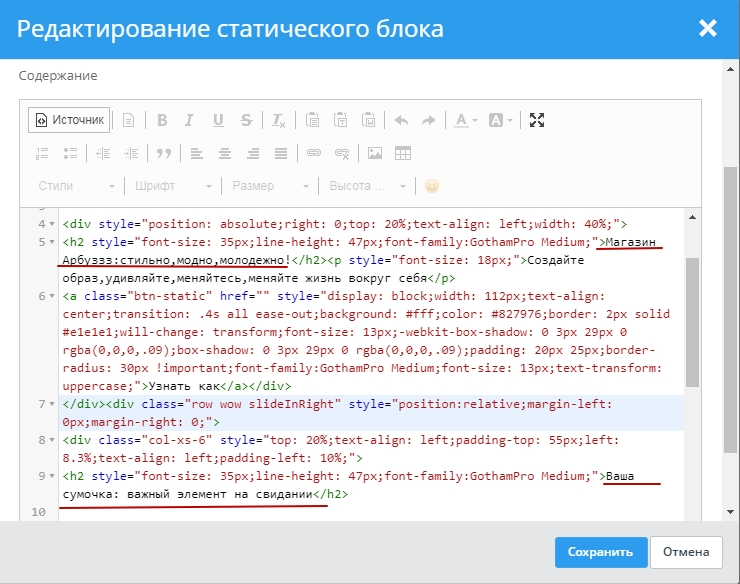This screenshot has width=740, height=584.
Task: Collapse code fold arrow on line 5
Action: (x=53, y=242)
